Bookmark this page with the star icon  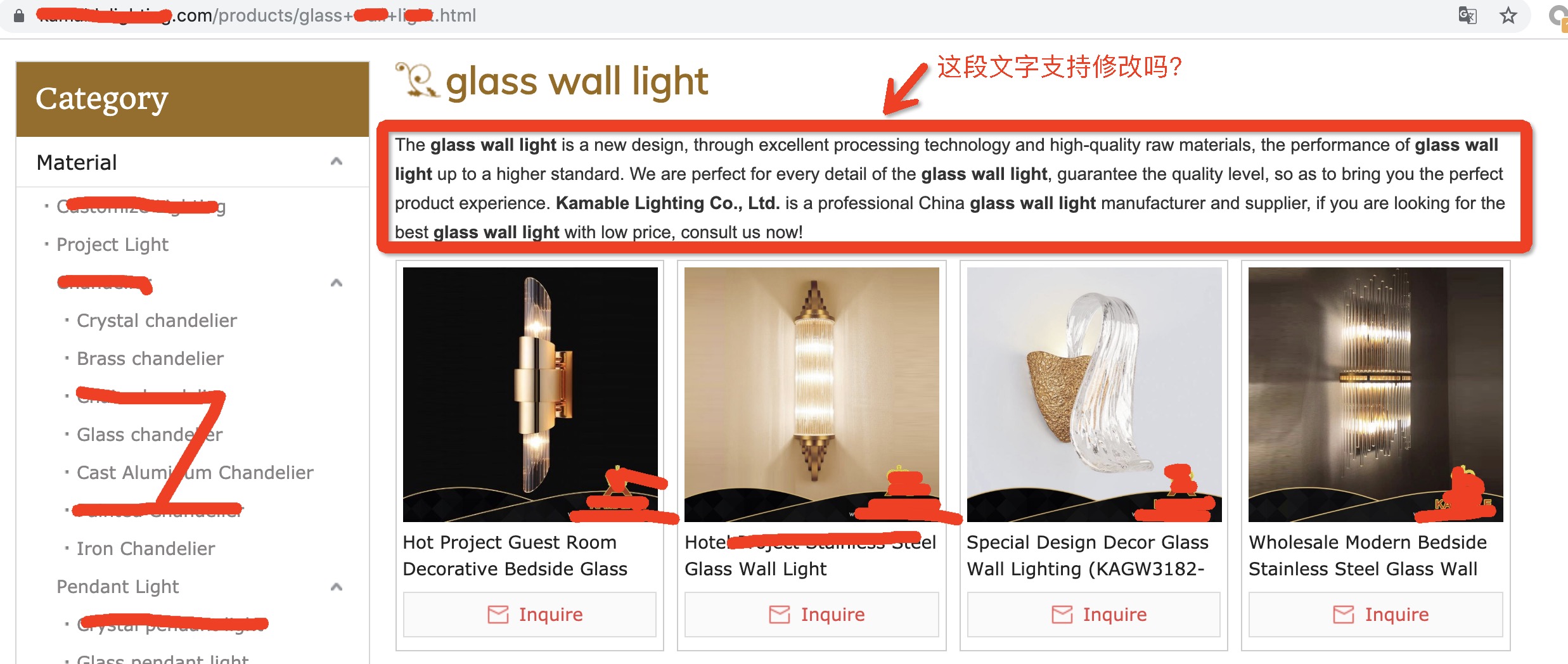point(1508,15)
